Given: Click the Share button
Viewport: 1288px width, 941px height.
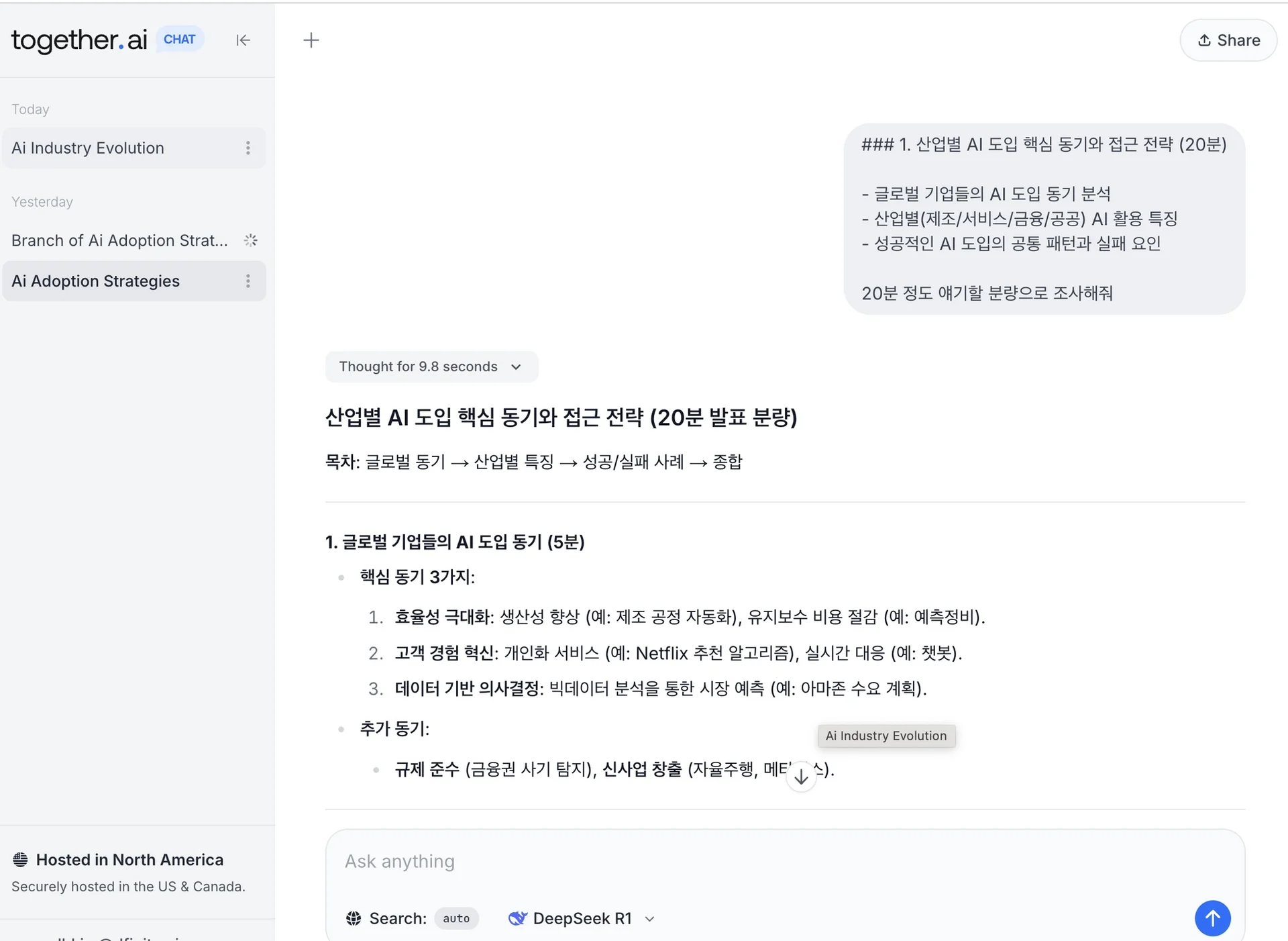Looking at the screenshot, I should (x=1228, y=40).
